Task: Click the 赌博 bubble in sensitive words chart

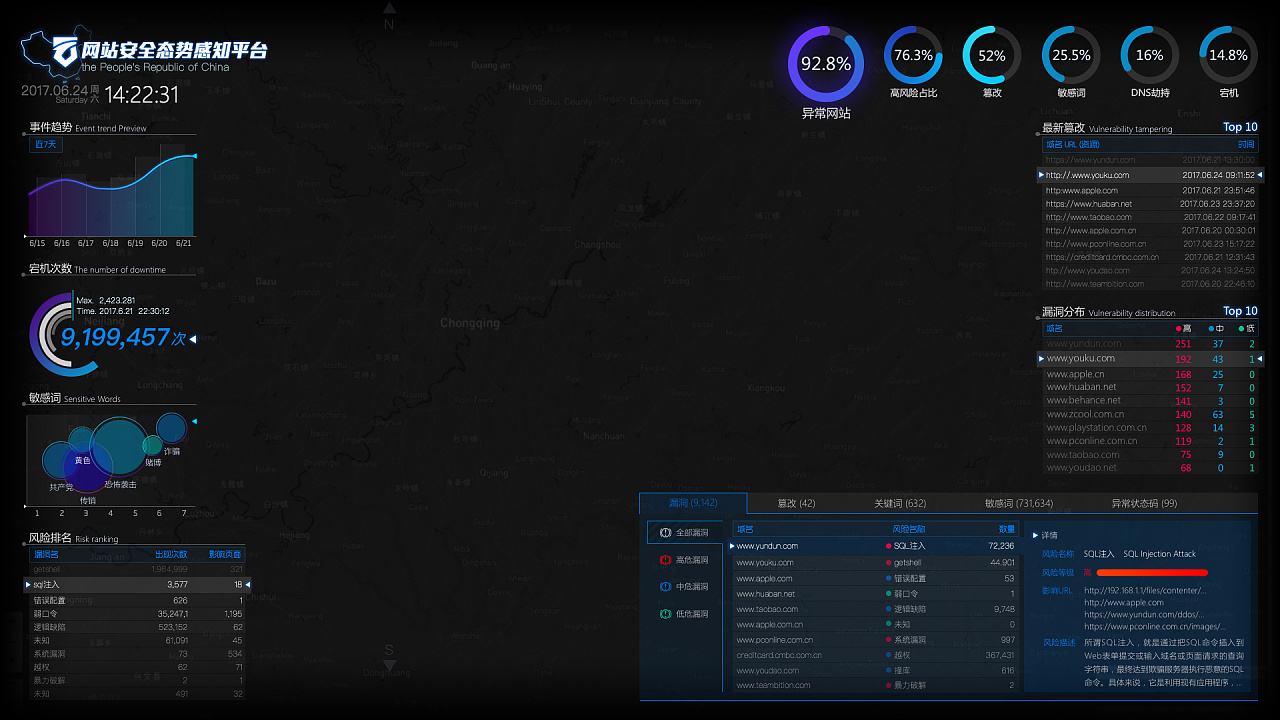Action: coord(152,446)
